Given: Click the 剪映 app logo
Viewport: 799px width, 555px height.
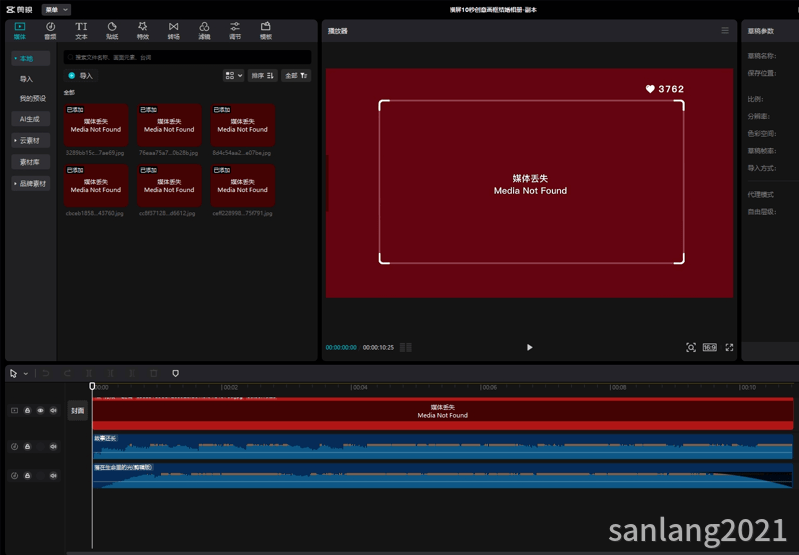Looking at the screenshot, I should (19, 10).
